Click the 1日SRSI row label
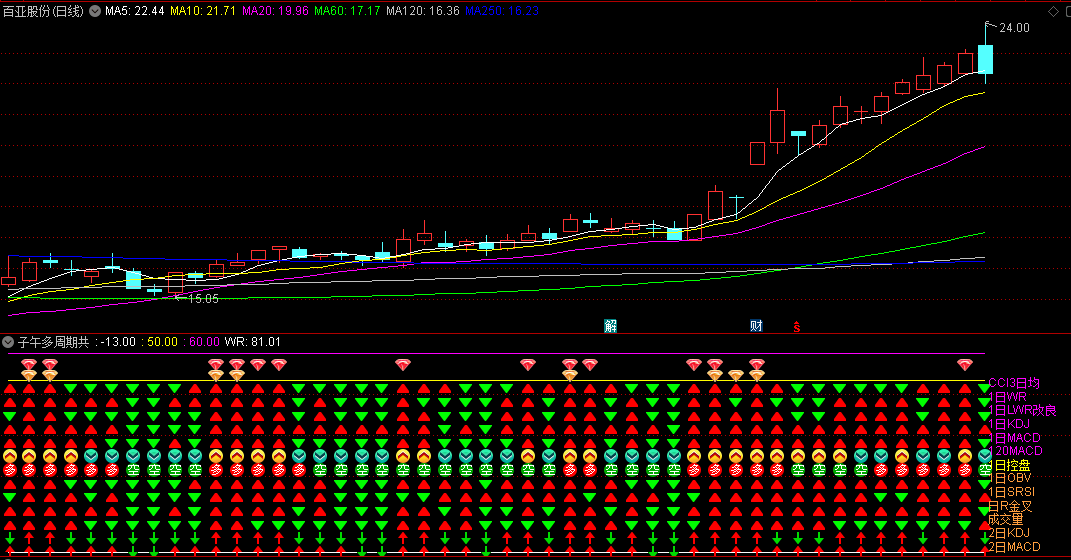1071x560 pixels. pyautogui.click(x=1012, y=492)
